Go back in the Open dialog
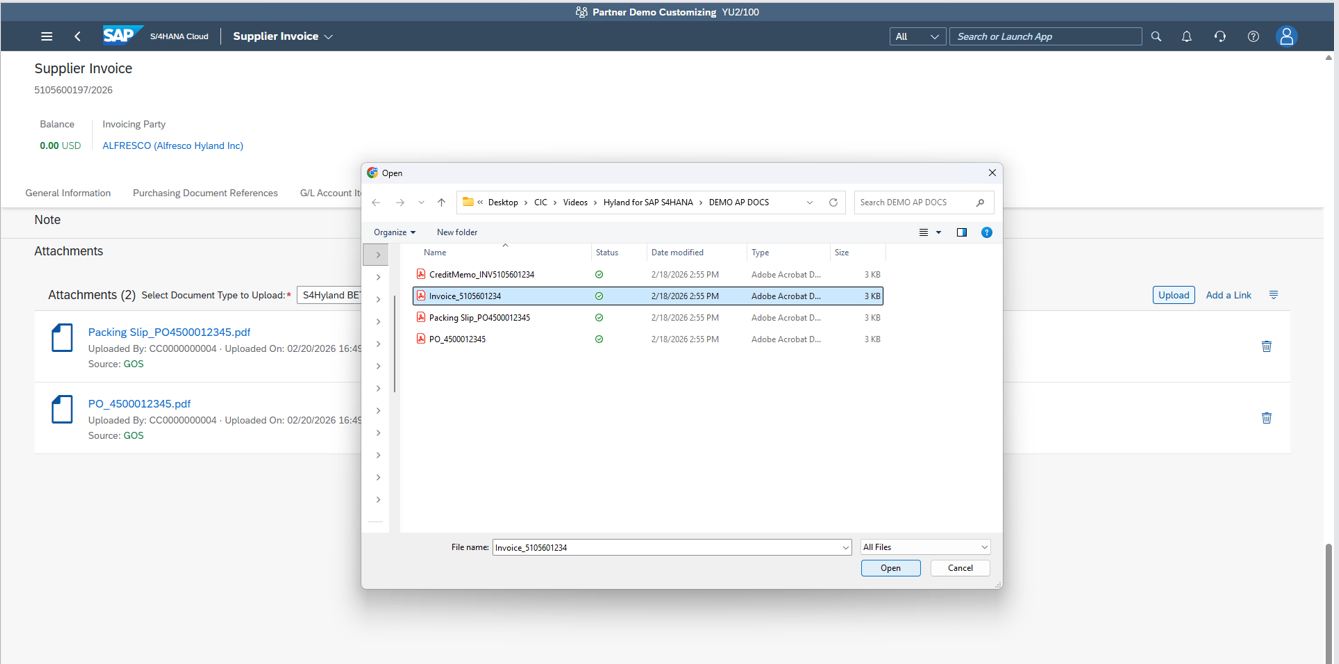The image size is (1339, 664). 376,202
